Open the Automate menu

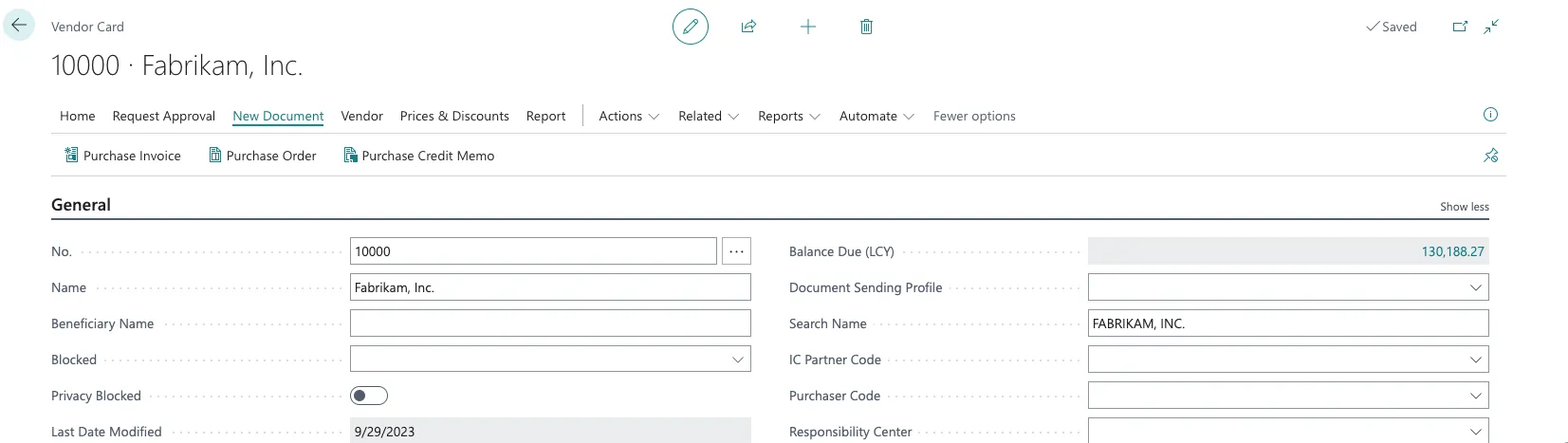click(876, 116)
